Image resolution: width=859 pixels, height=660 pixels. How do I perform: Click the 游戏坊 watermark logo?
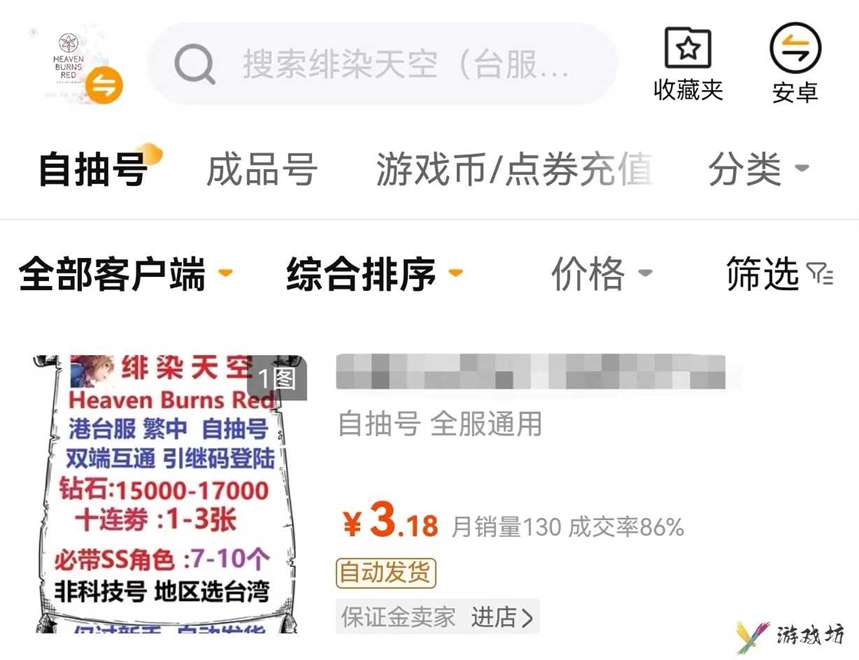791,636
